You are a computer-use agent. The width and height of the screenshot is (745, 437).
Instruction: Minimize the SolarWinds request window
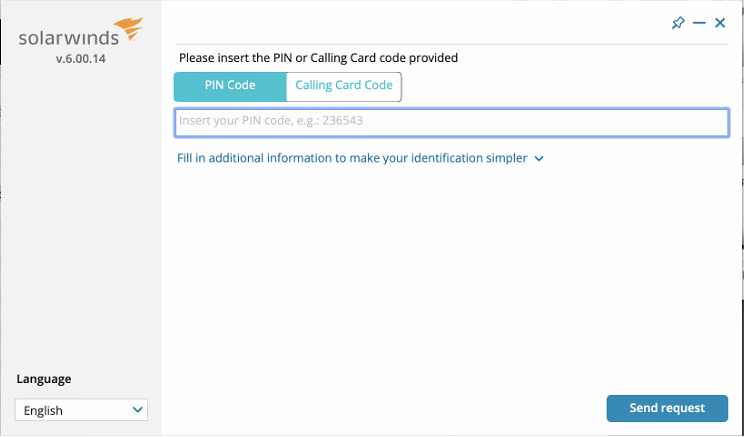tap(699, 23)
